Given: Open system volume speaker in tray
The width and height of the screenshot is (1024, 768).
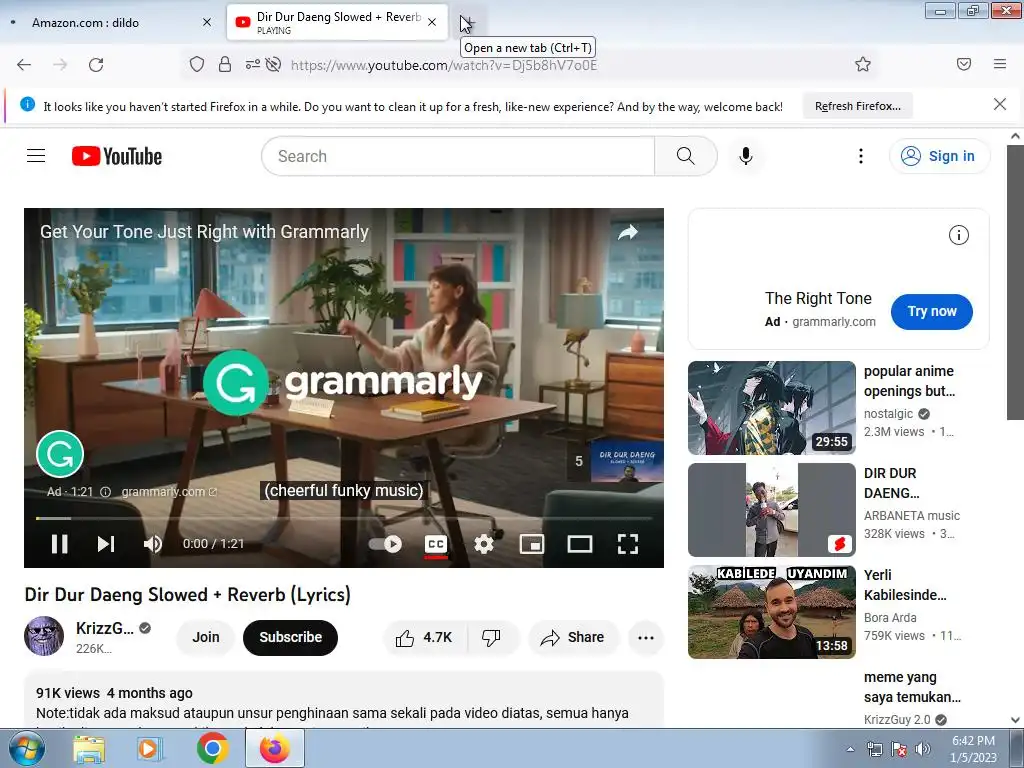Looking at the screenshot, I should (922, 749).
